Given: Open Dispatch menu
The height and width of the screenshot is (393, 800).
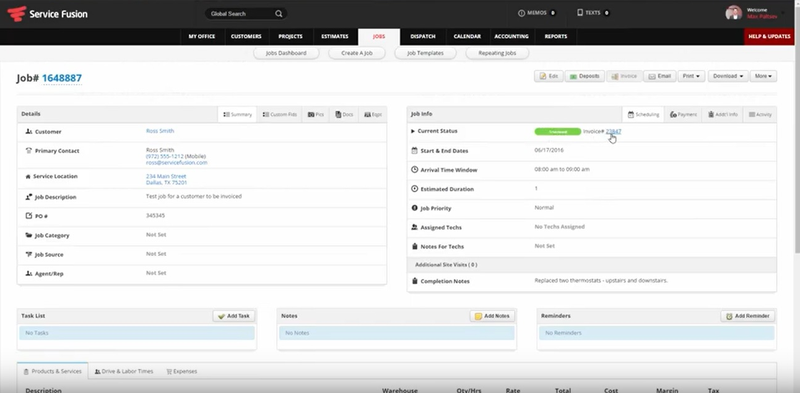Looking at the screenshot, I should [x=423, y=37].
